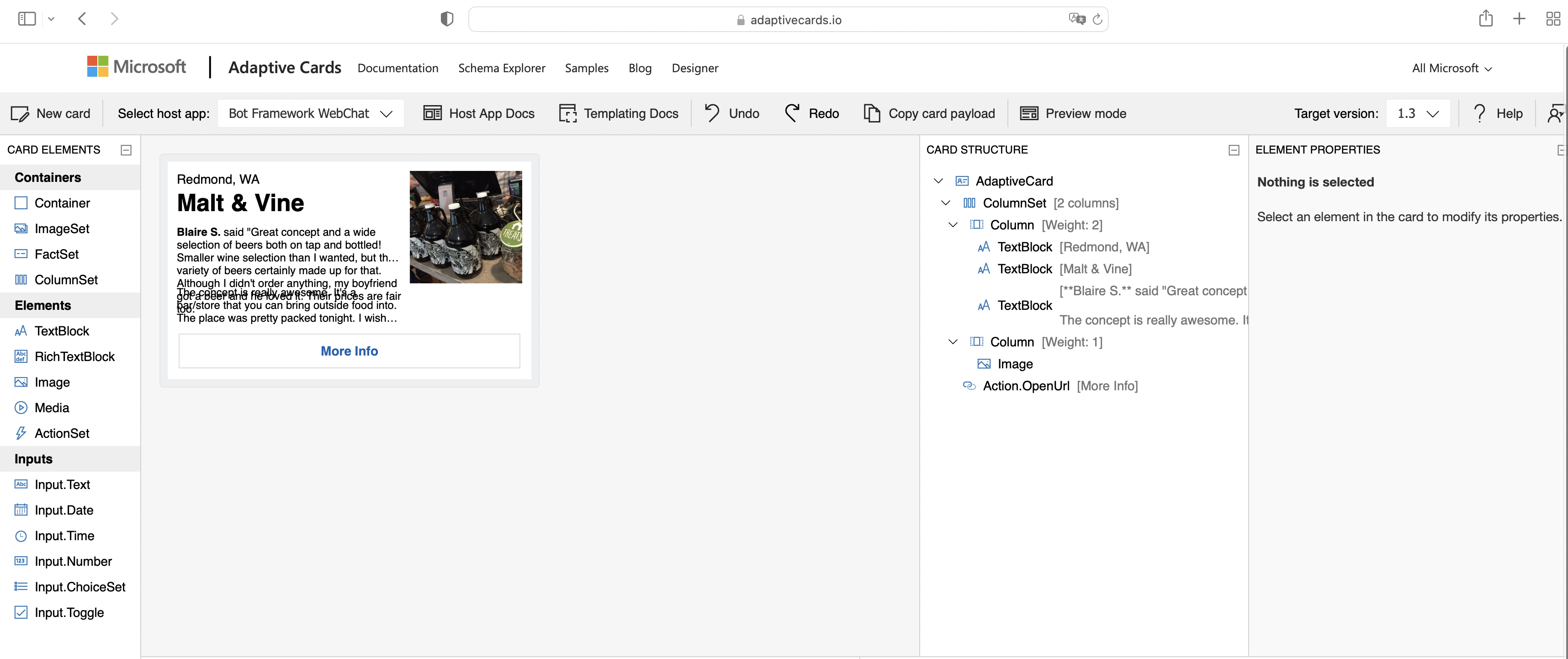Image resolution: width=1568 pixels, height=659 pixels.
Task: Switch to the Schema Explorer page
Action: tap(502, 68)
